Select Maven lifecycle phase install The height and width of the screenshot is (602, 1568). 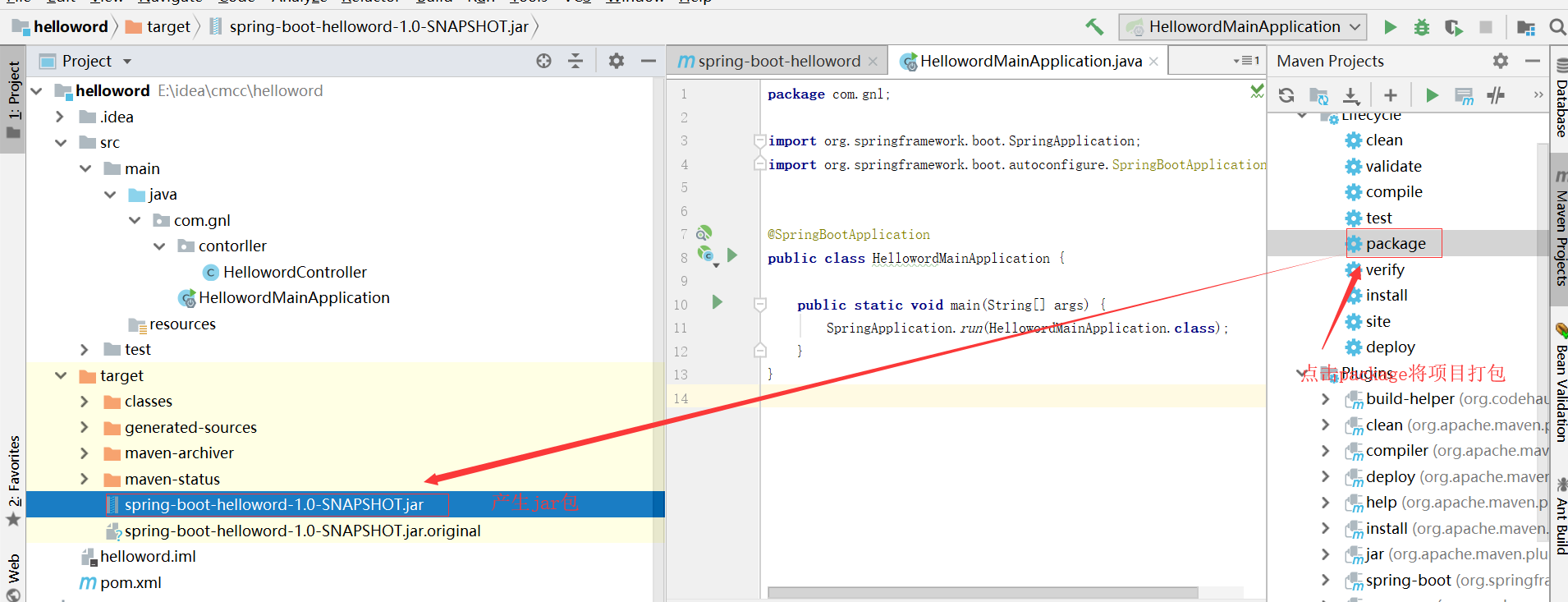tap(1387, 296)
